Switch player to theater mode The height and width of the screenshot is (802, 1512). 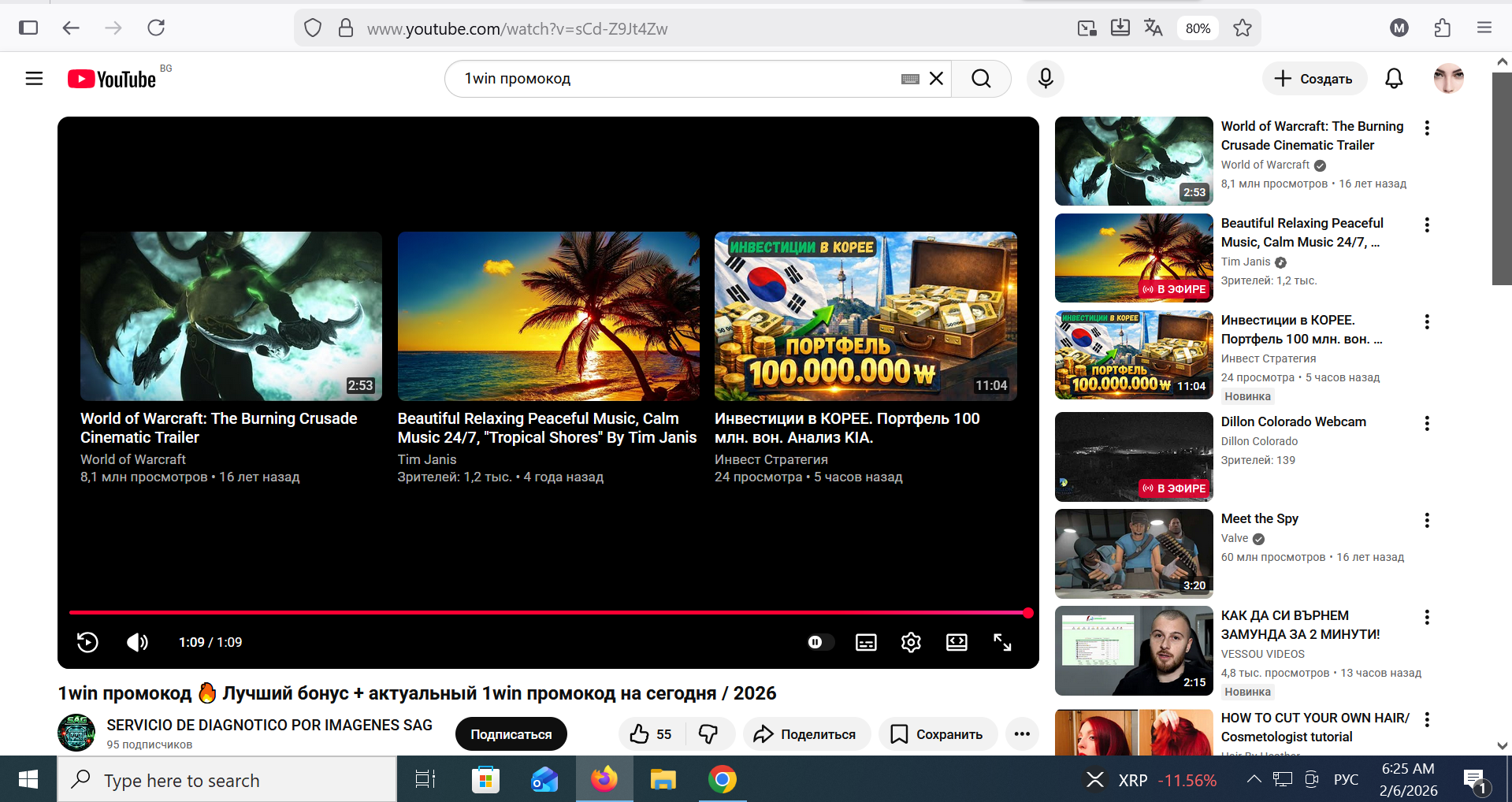(957, 642)
